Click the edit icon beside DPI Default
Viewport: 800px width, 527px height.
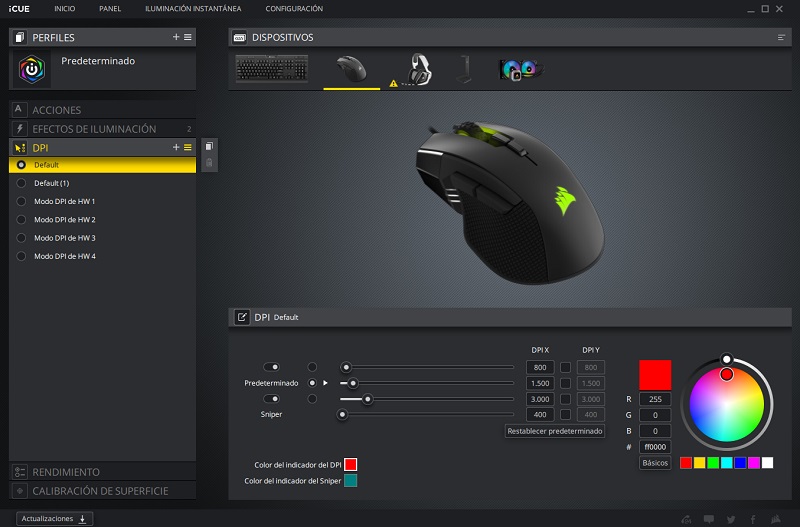pos(242,317)
